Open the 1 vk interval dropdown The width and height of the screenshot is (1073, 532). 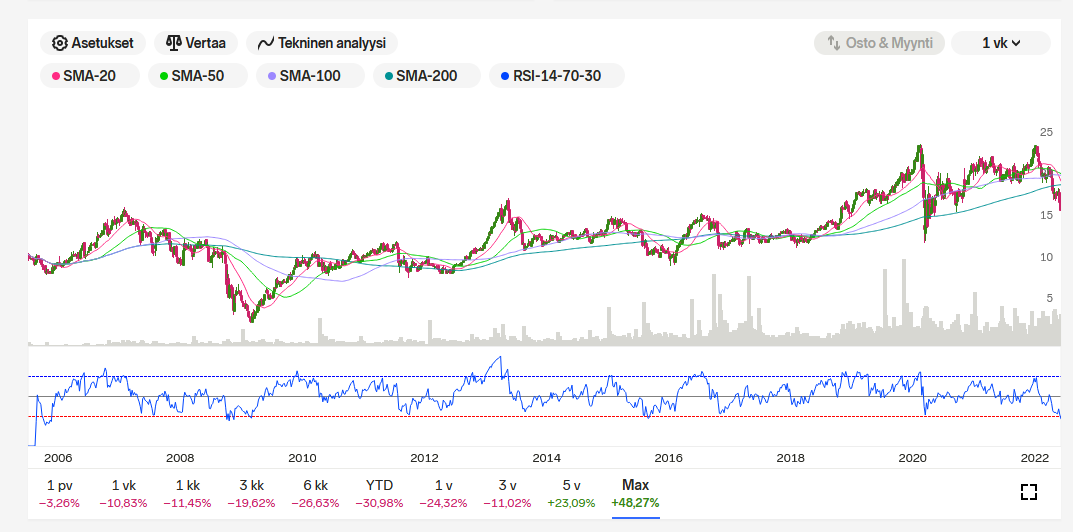(x=1000, y=43)
